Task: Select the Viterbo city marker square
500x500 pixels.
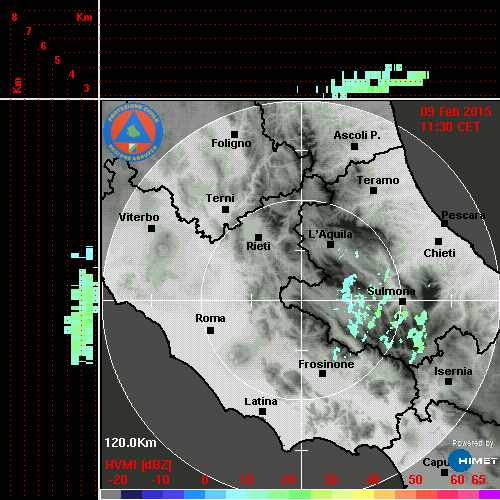Action: [x=151, y=228]
